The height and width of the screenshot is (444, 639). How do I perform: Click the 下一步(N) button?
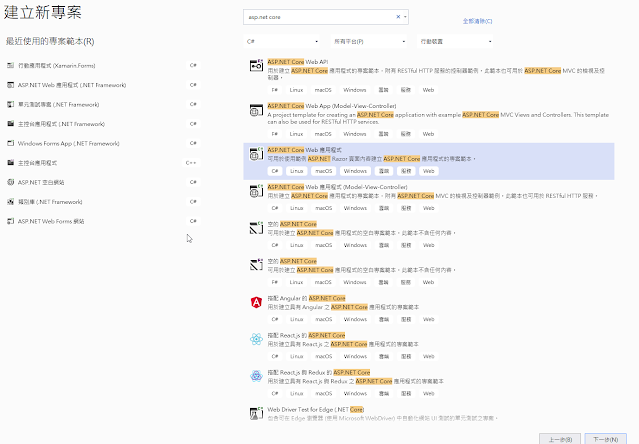coord(606,439)
